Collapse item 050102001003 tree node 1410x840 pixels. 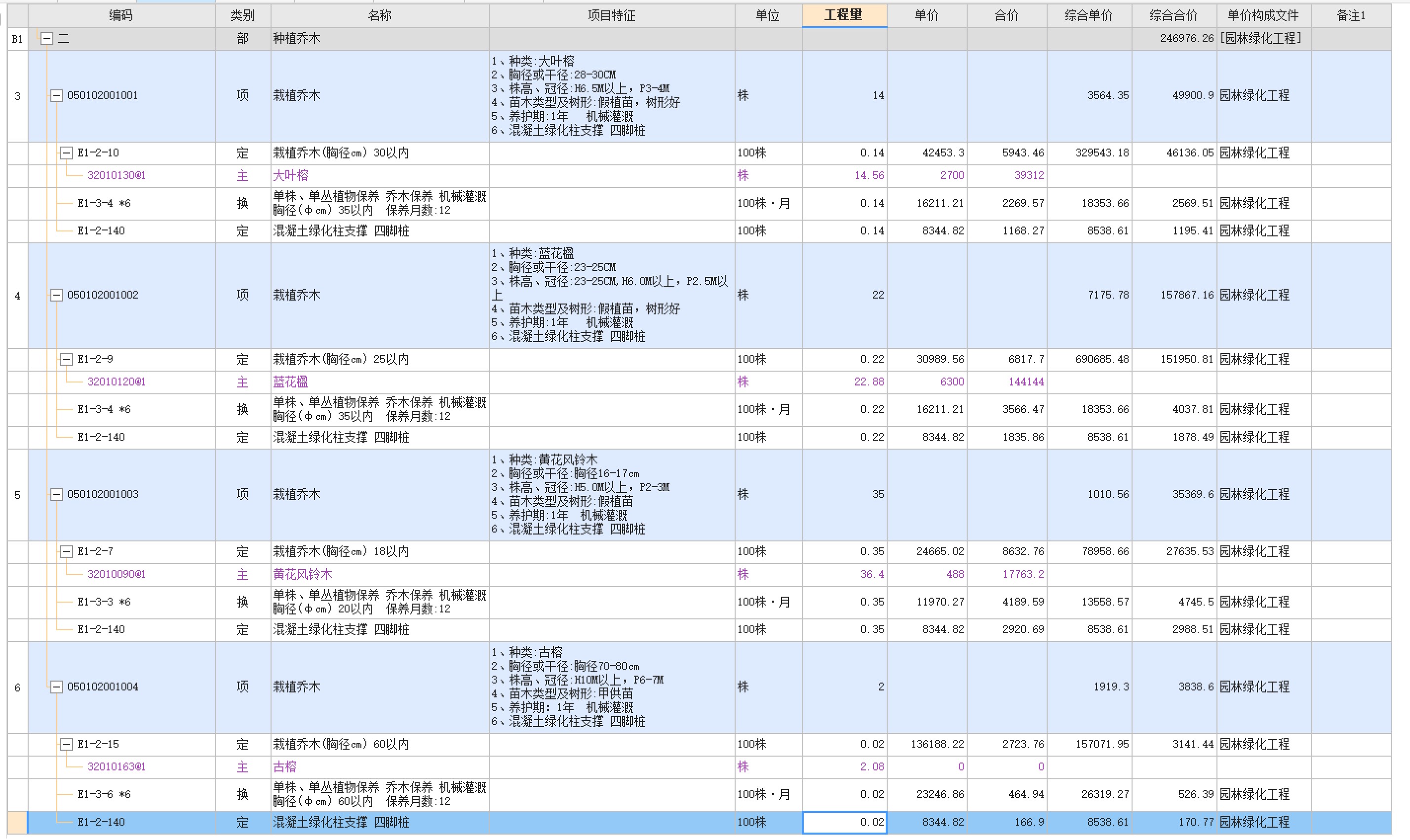coord(57,495)
